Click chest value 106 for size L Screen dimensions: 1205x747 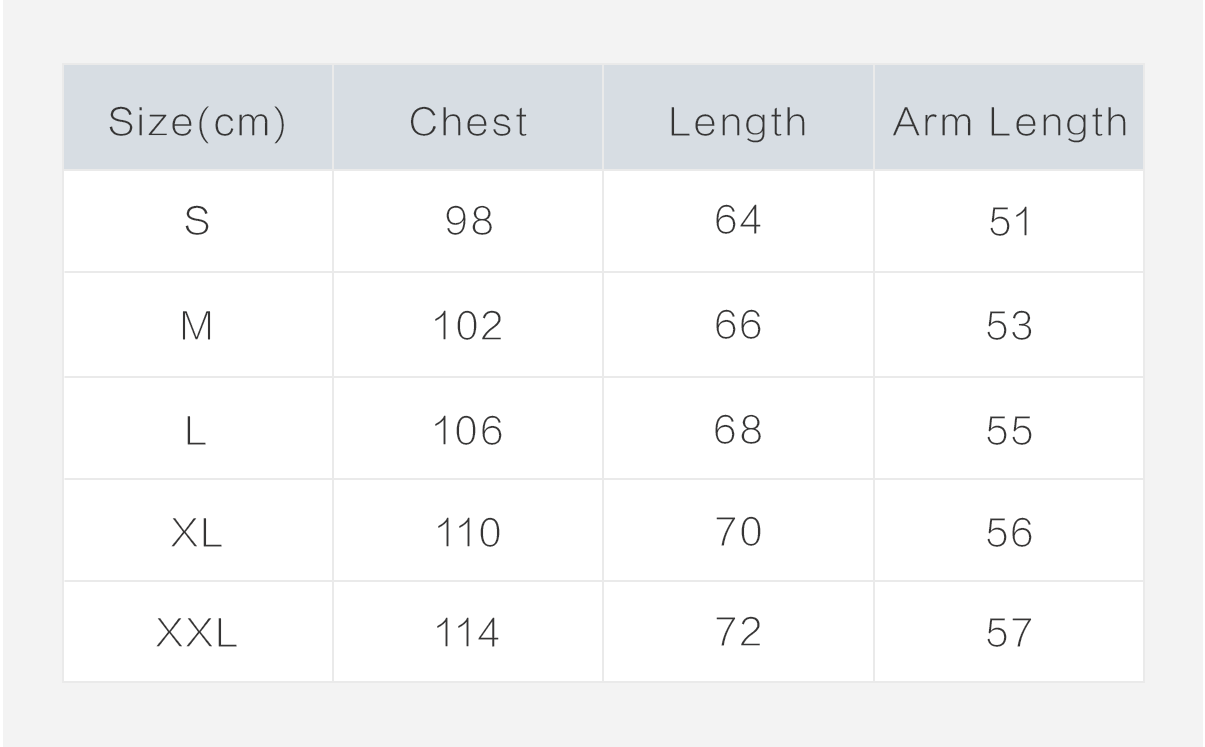[x=468, y=431]
